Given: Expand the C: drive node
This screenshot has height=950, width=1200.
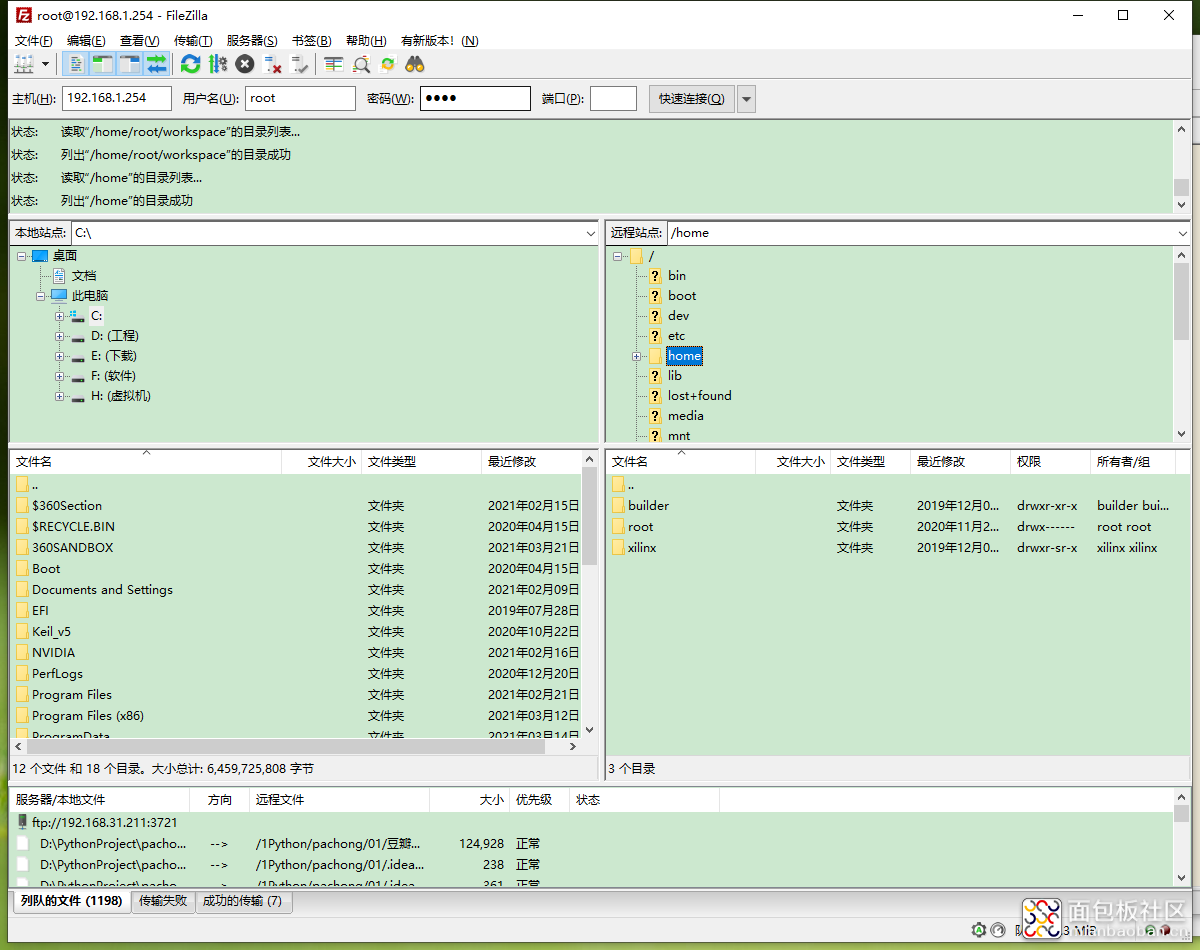Looking at the screenshot, I should pyautogui.click(x=60, y=316).
